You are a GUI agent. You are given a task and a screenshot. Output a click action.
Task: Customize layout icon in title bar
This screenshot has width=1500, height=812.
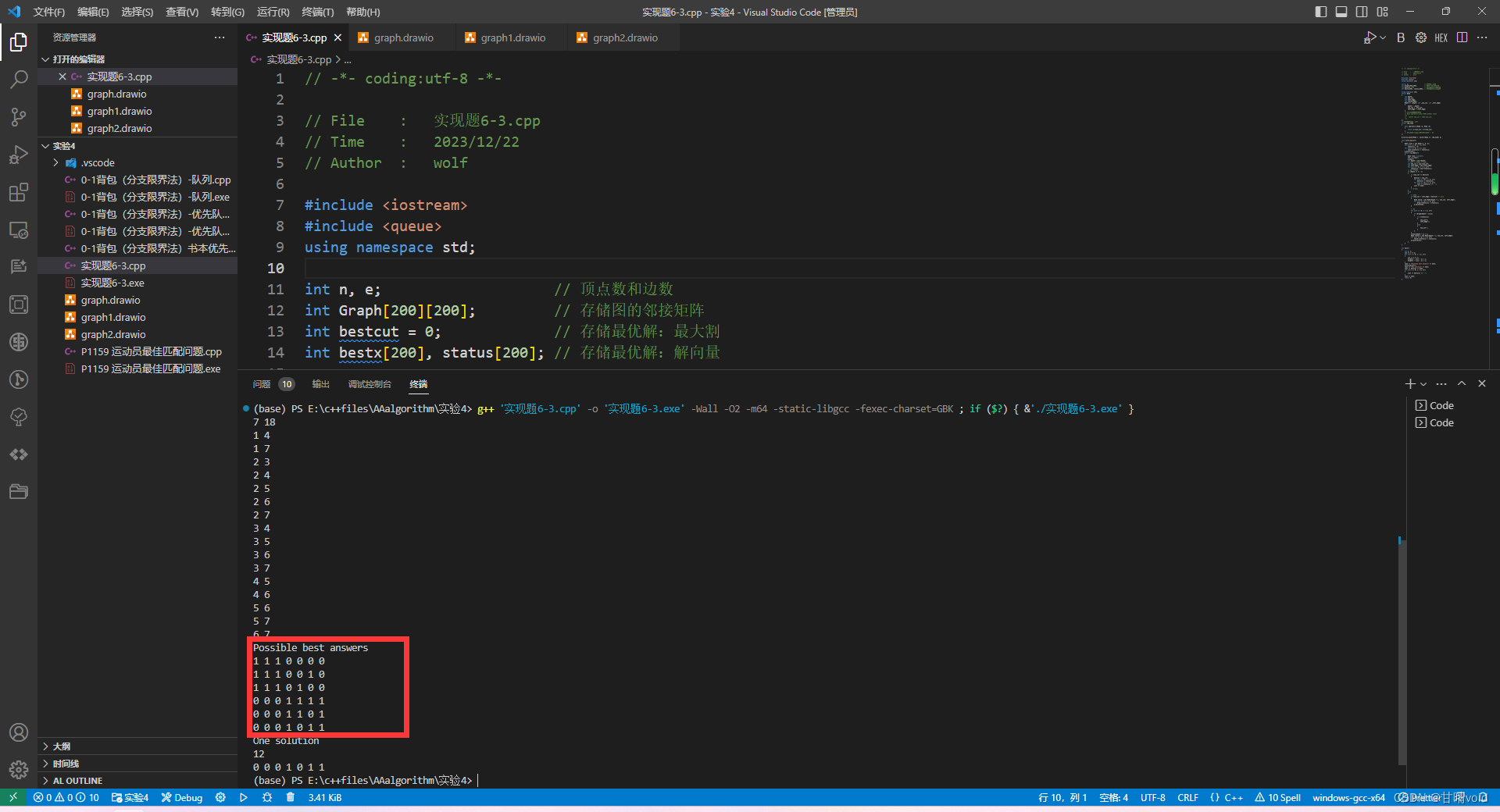click(x=1383, y=12)
